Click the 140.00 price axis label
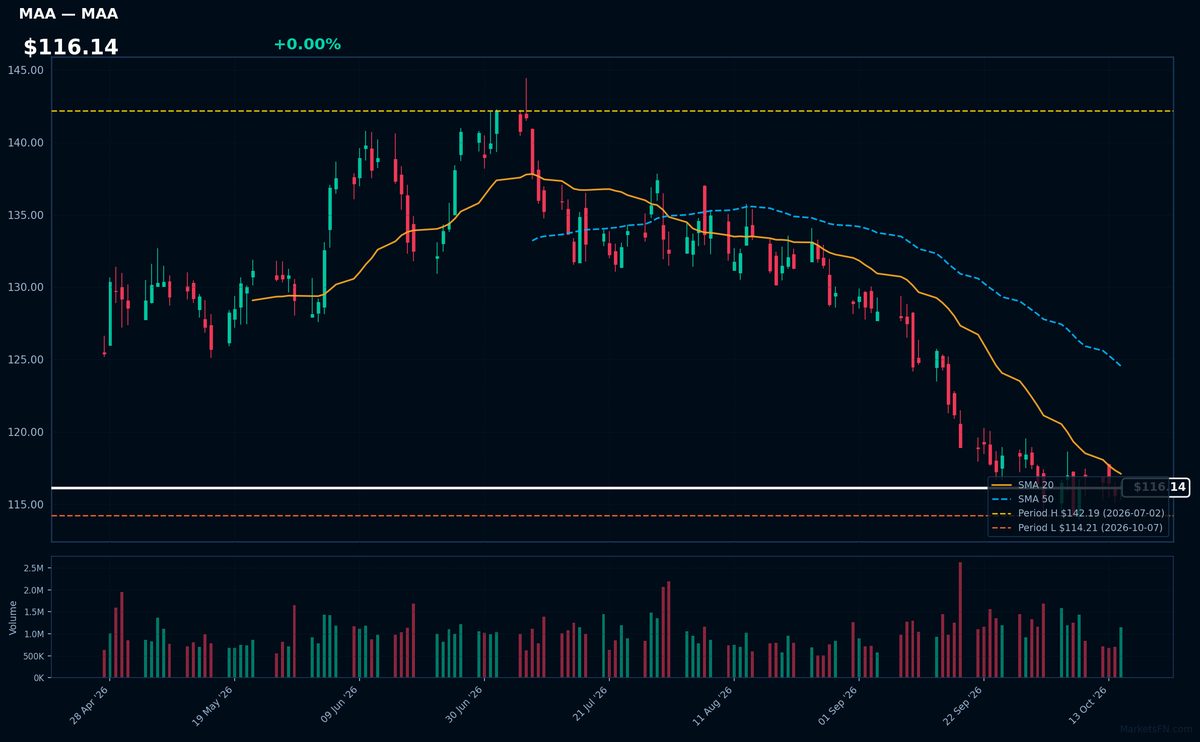Image resolution: width=1200 pixels, height=742 pixels. coord(26,143)
